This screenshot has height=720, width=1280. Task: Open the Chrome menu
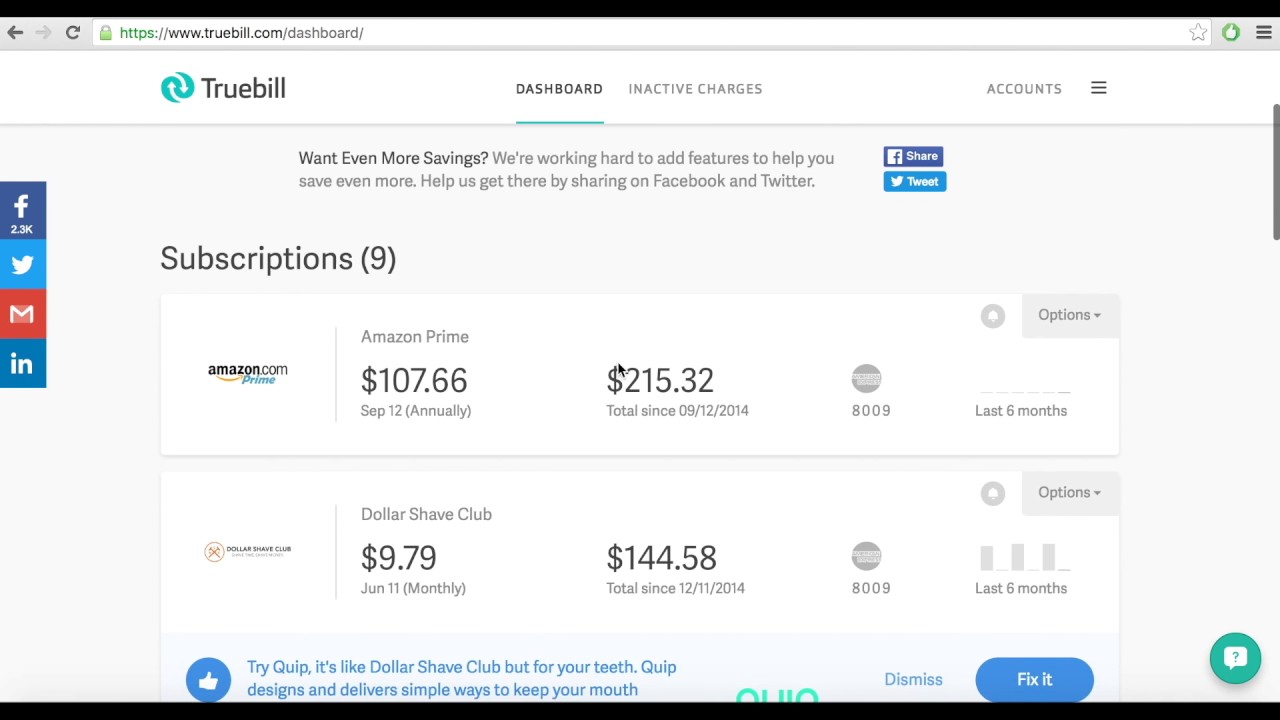point(1264,33)
